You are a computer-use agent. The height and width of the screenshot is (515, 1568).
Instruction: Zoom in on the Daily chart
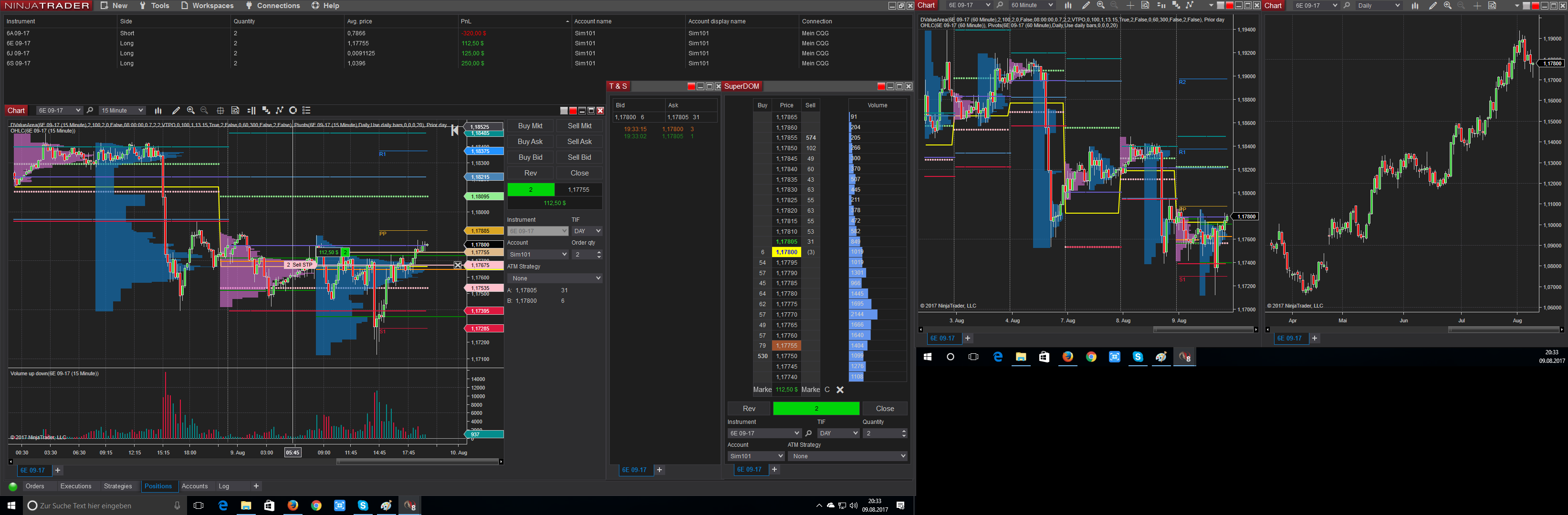click(1447, 5)
